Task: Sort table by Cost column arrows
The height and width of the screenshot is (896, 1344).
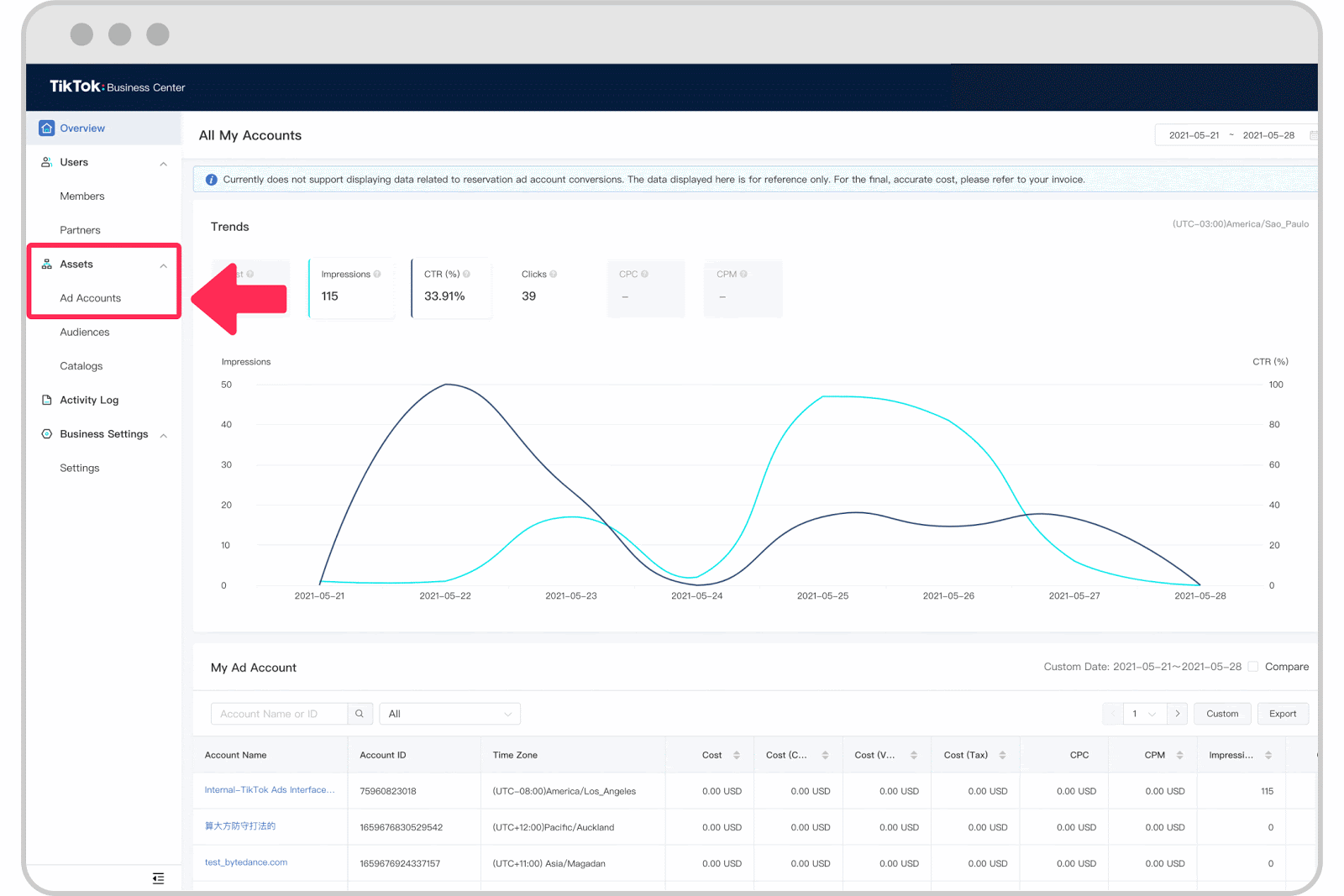Action: [737, 755]
